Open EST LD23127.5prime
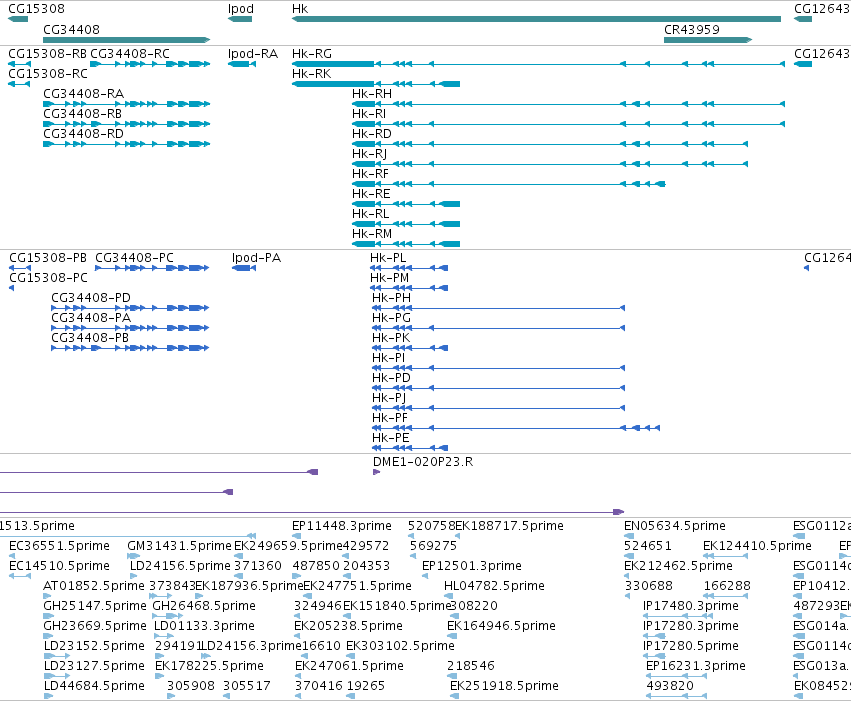The image size is (851, 701). [56, 676]
